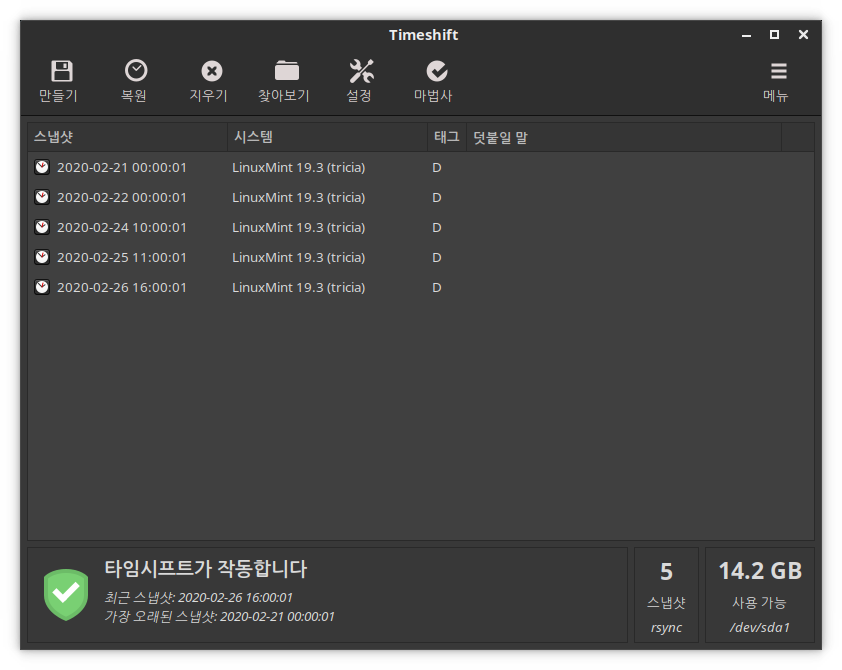
Task: Select snapshot date 2020-02-21 00:00:01
Action: (x=122, y=168)
